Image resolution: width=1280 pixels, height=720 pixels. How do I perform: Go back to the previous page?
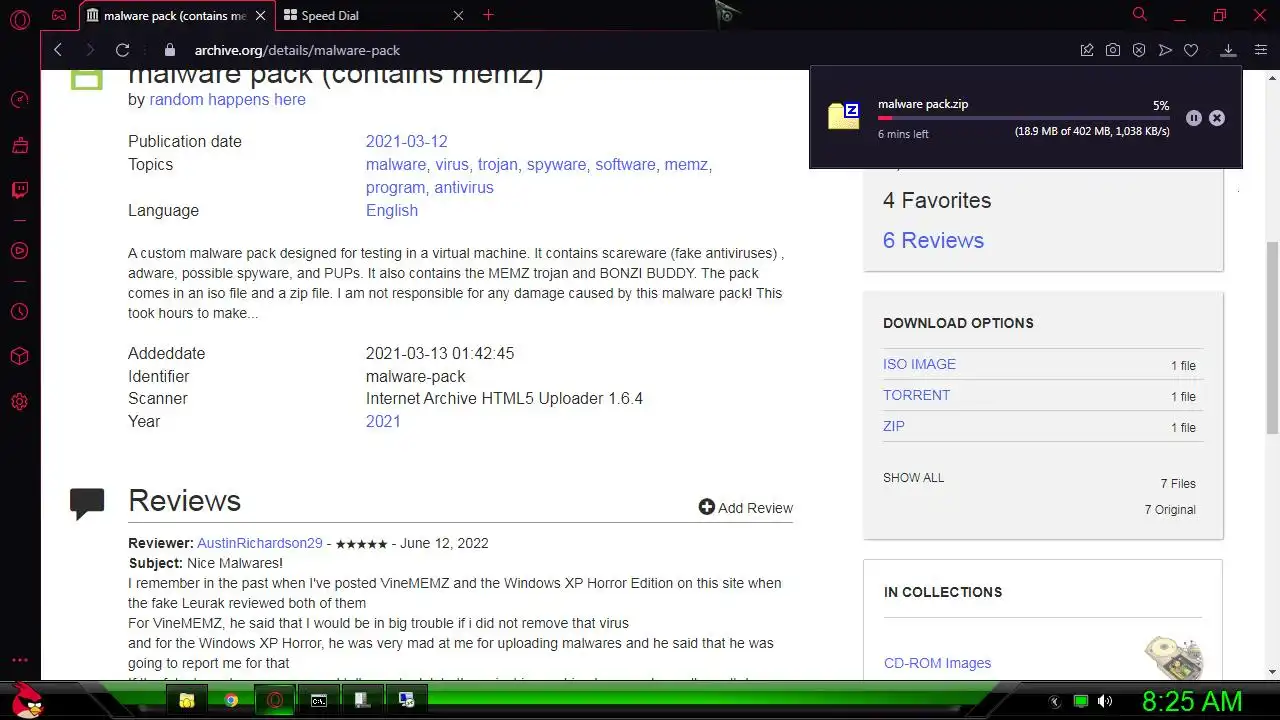coord(58,50)
